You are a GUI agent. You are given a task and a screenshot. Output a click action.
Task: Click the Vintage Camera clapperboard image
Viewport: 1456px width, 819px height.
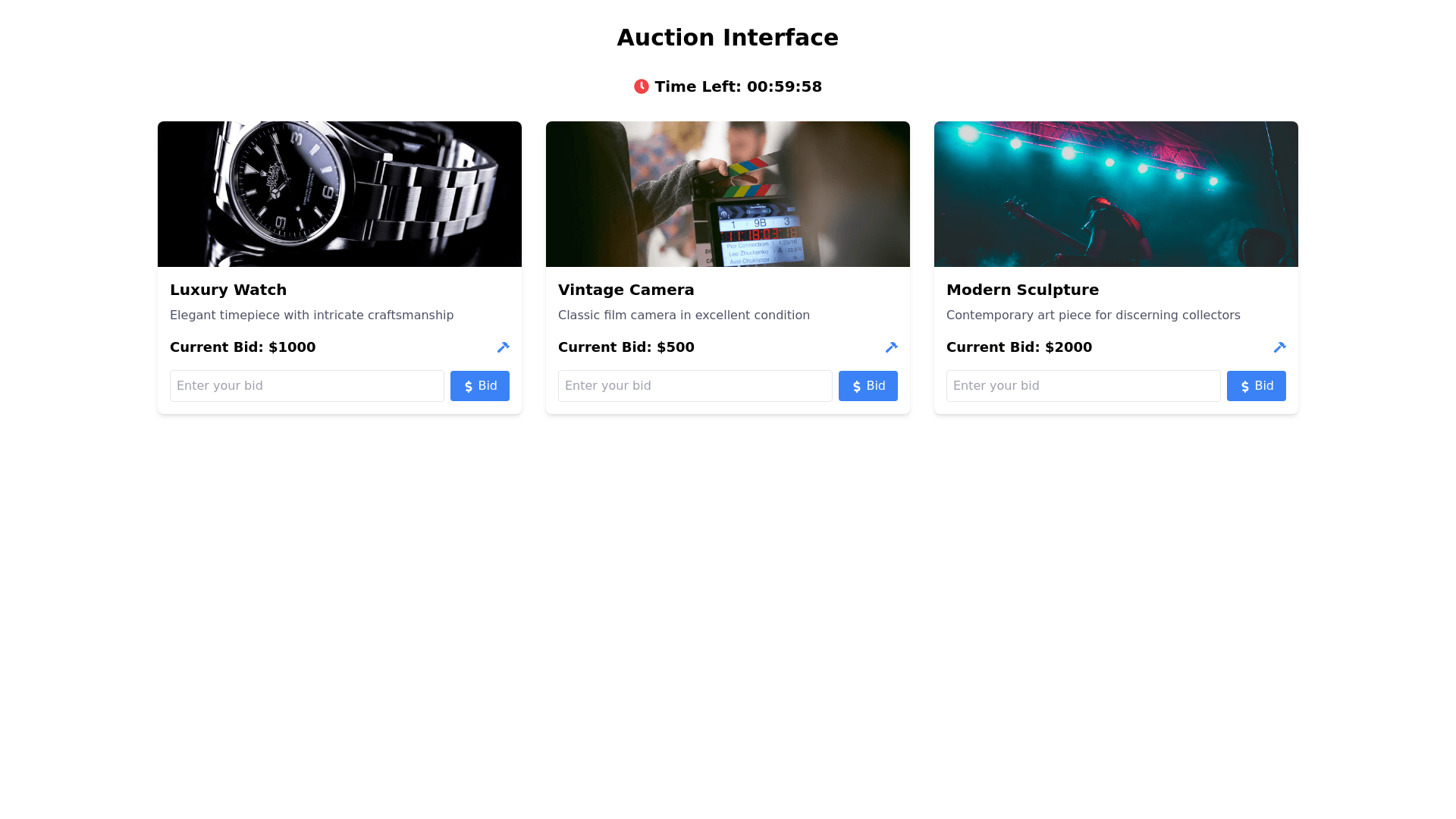pyautogui.click(x=728, y=194)
